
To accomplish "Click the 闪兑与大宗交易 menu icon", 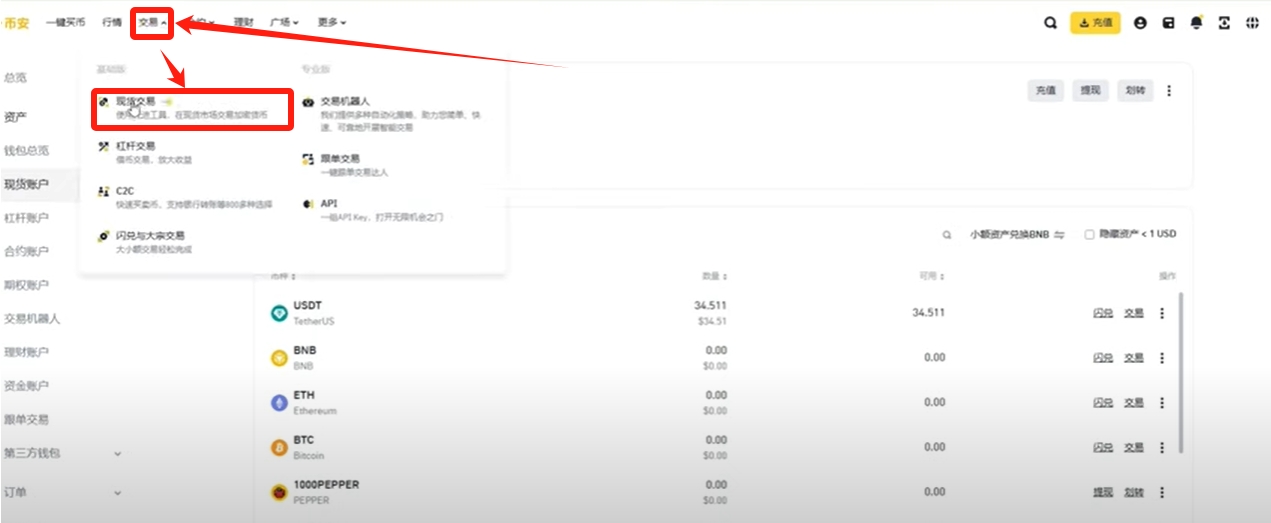I will (103, 236).
